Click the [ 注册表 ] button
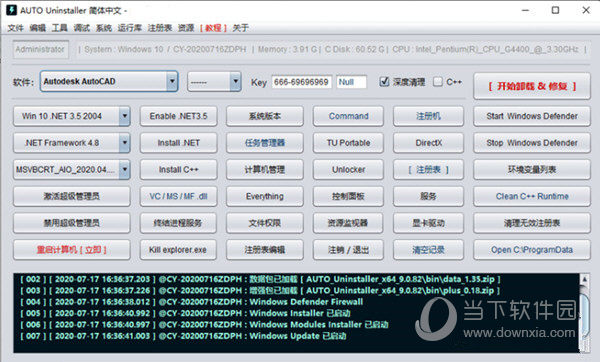Viewport: 600px width, 362px height. pyautogui.click(x=429, y=170)
